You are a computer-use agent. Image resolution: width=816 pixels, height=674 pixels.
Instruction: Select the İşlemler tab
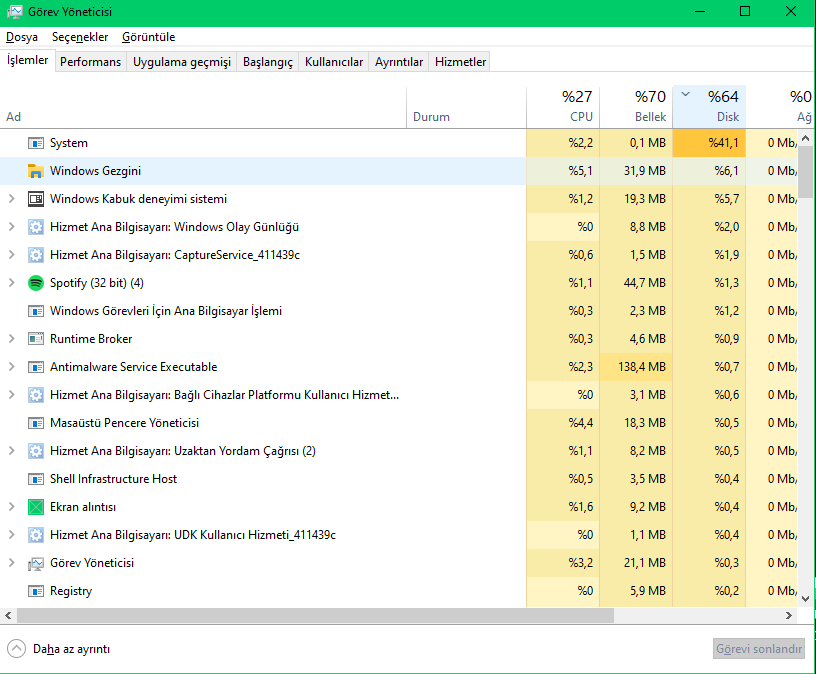tap(28, 60)
